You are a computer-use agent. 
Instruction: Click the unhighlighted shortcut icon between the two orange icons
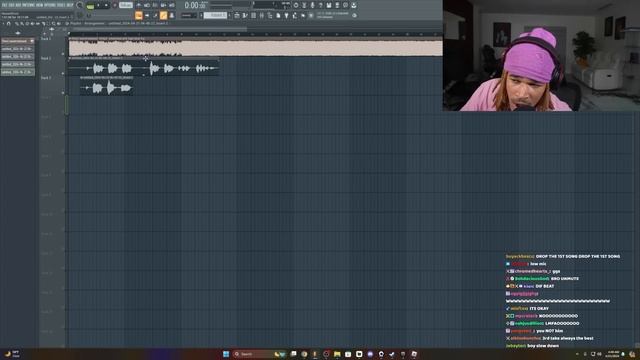(156, 15)
